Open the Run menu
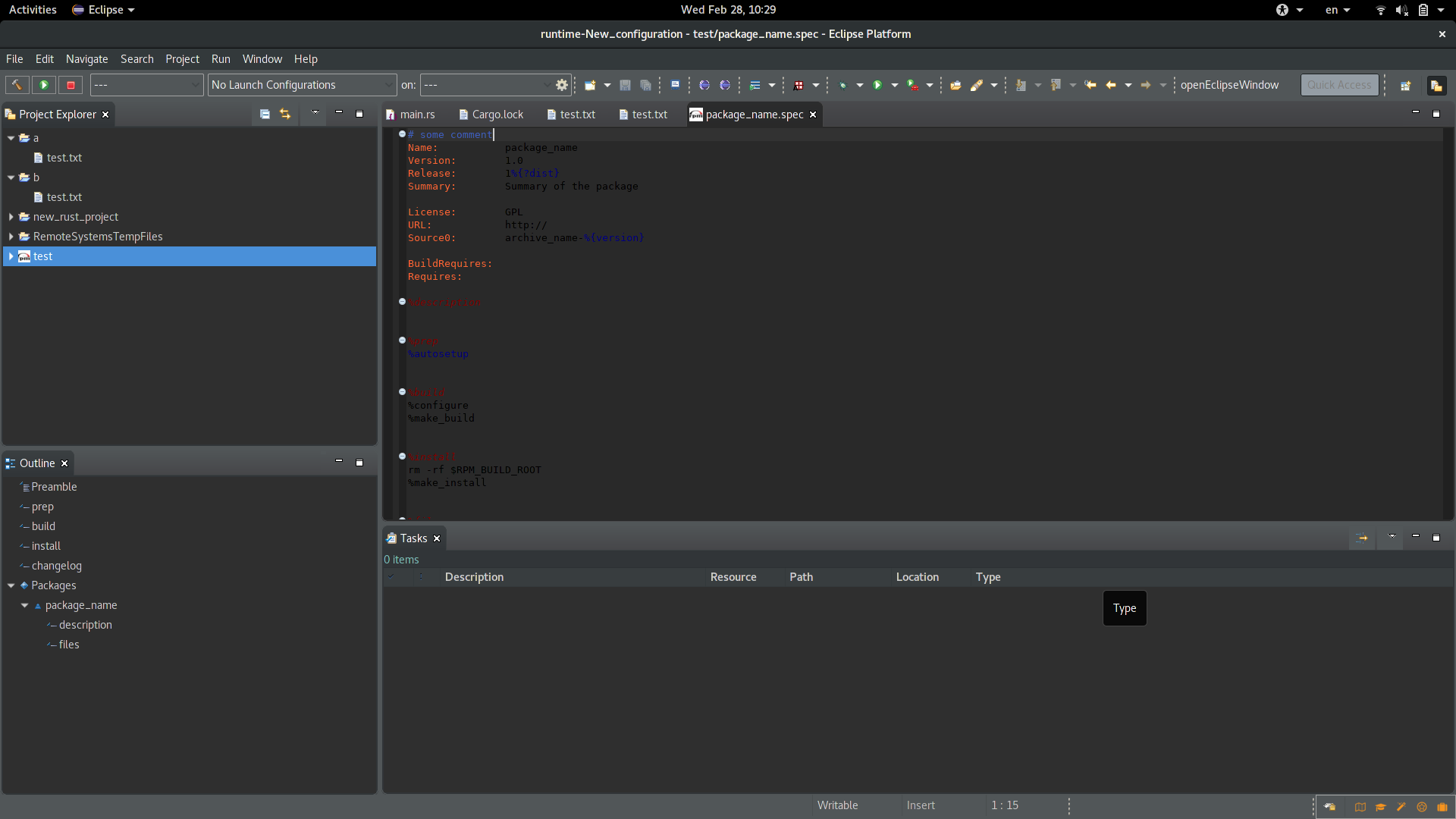The image size is (1456, 819). click(x=221, y=59)
